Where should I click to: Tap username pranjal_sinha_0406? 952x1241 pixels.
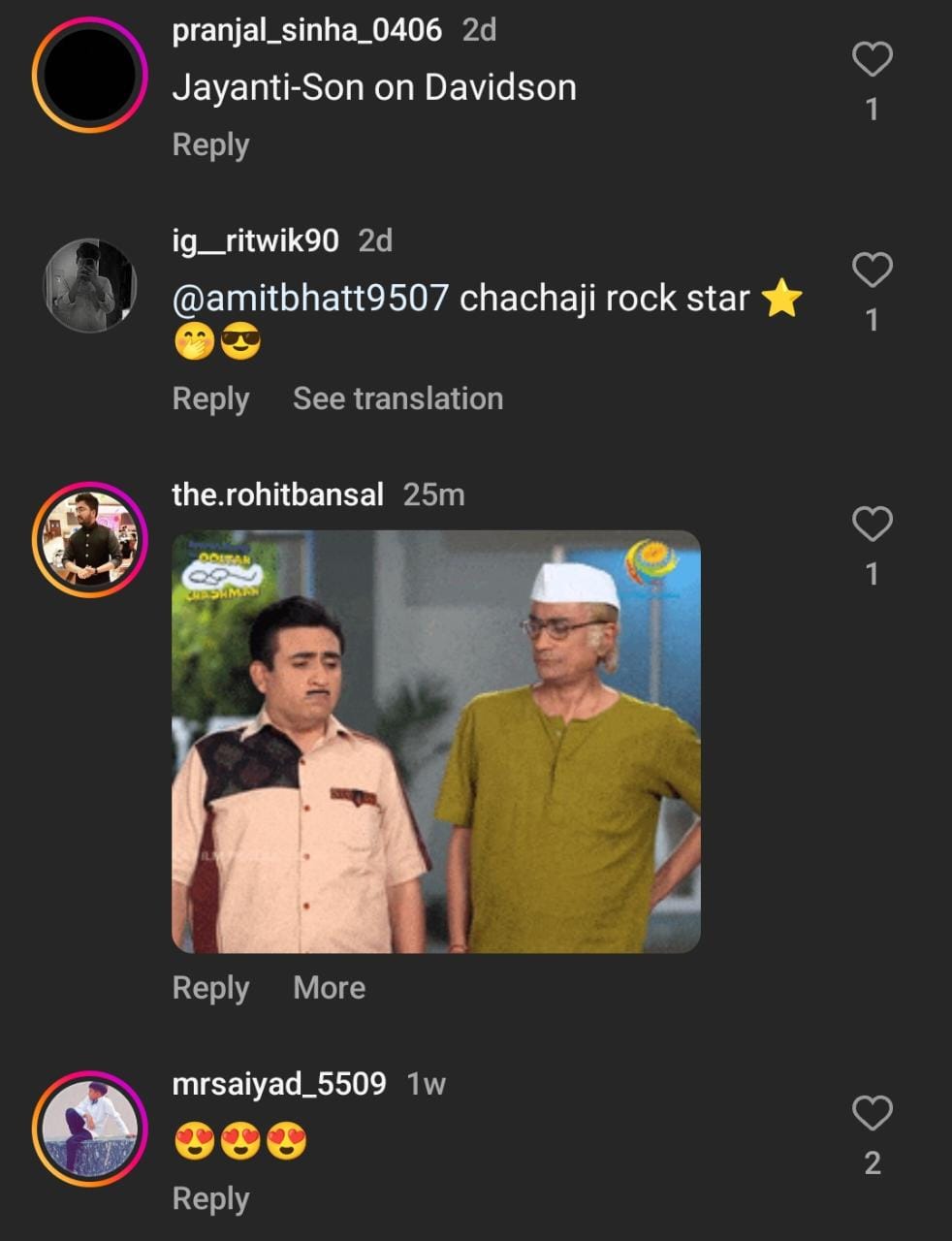(x=306, y=30)
